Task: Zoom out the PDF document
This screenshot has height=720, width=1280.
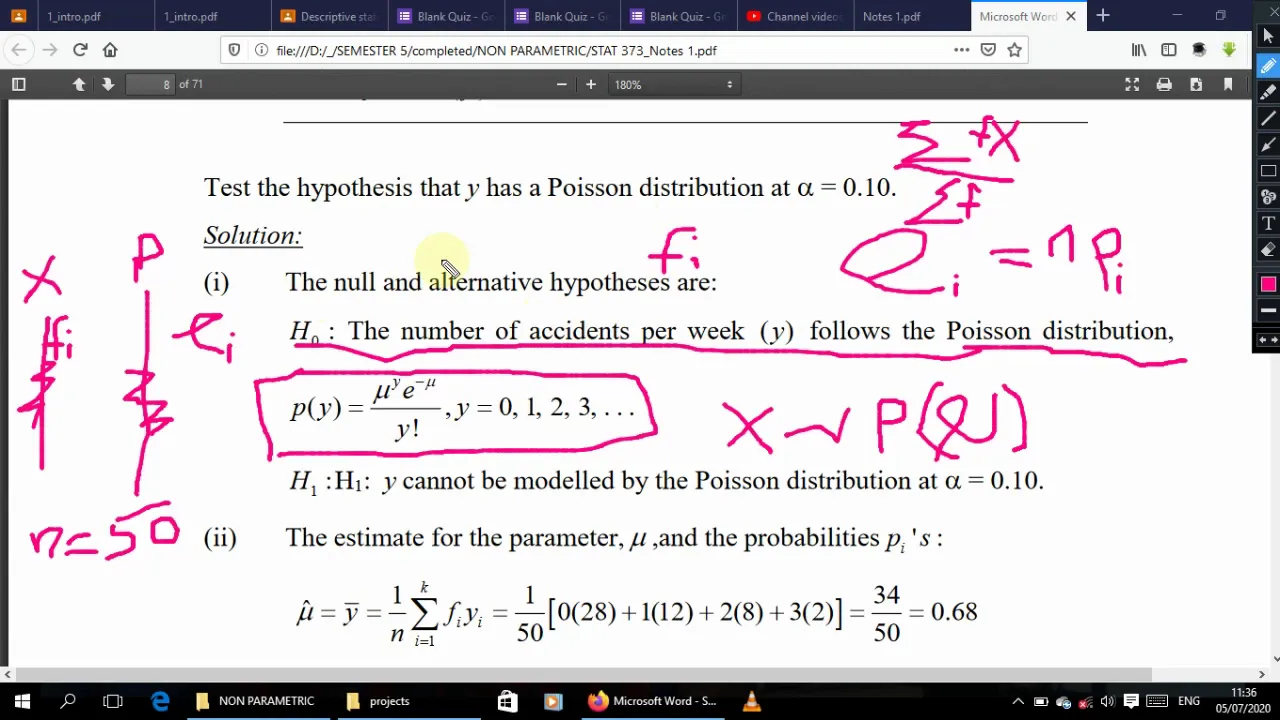Action: 562,85
